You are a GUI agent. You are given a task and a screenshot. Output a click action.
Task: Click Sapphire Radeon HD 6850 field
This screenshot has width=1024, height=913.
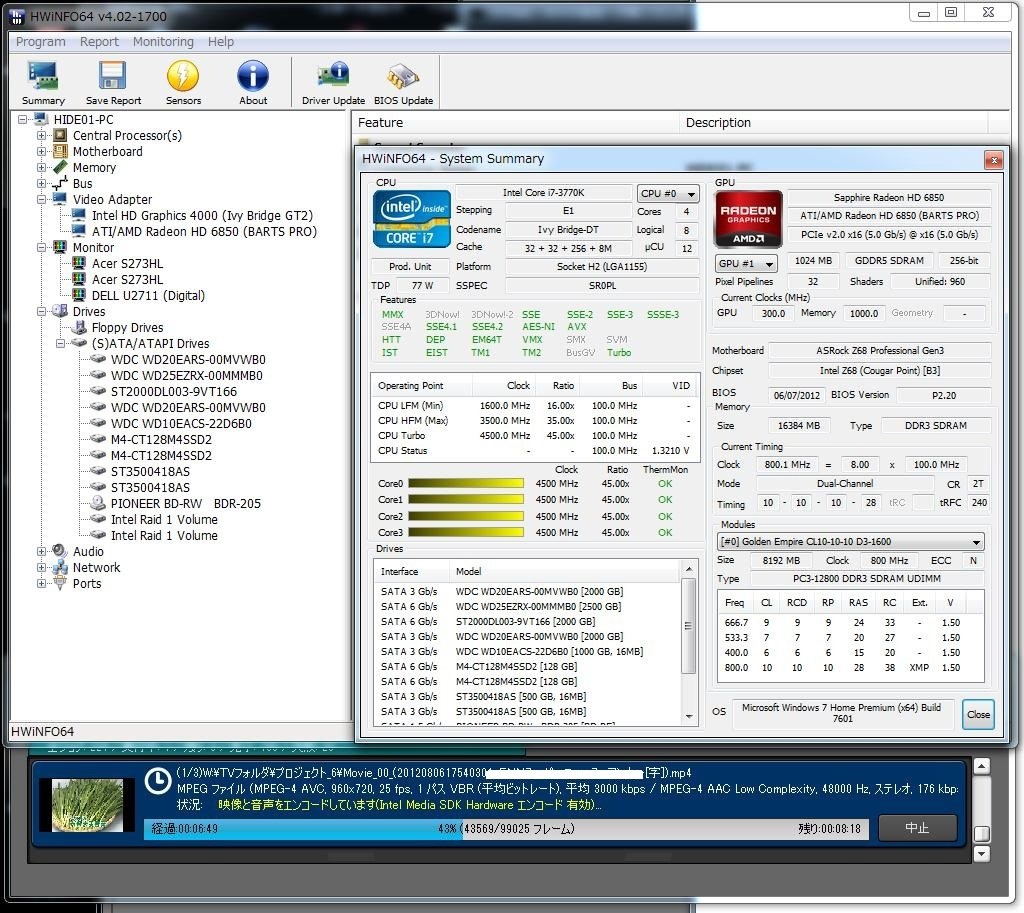[889, 197]
